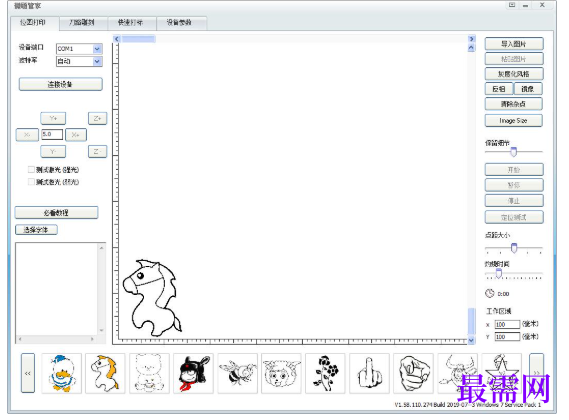Click the canvas vertical scrollbar thumb
Screen dimensions: 569x420
click(471, 321)
